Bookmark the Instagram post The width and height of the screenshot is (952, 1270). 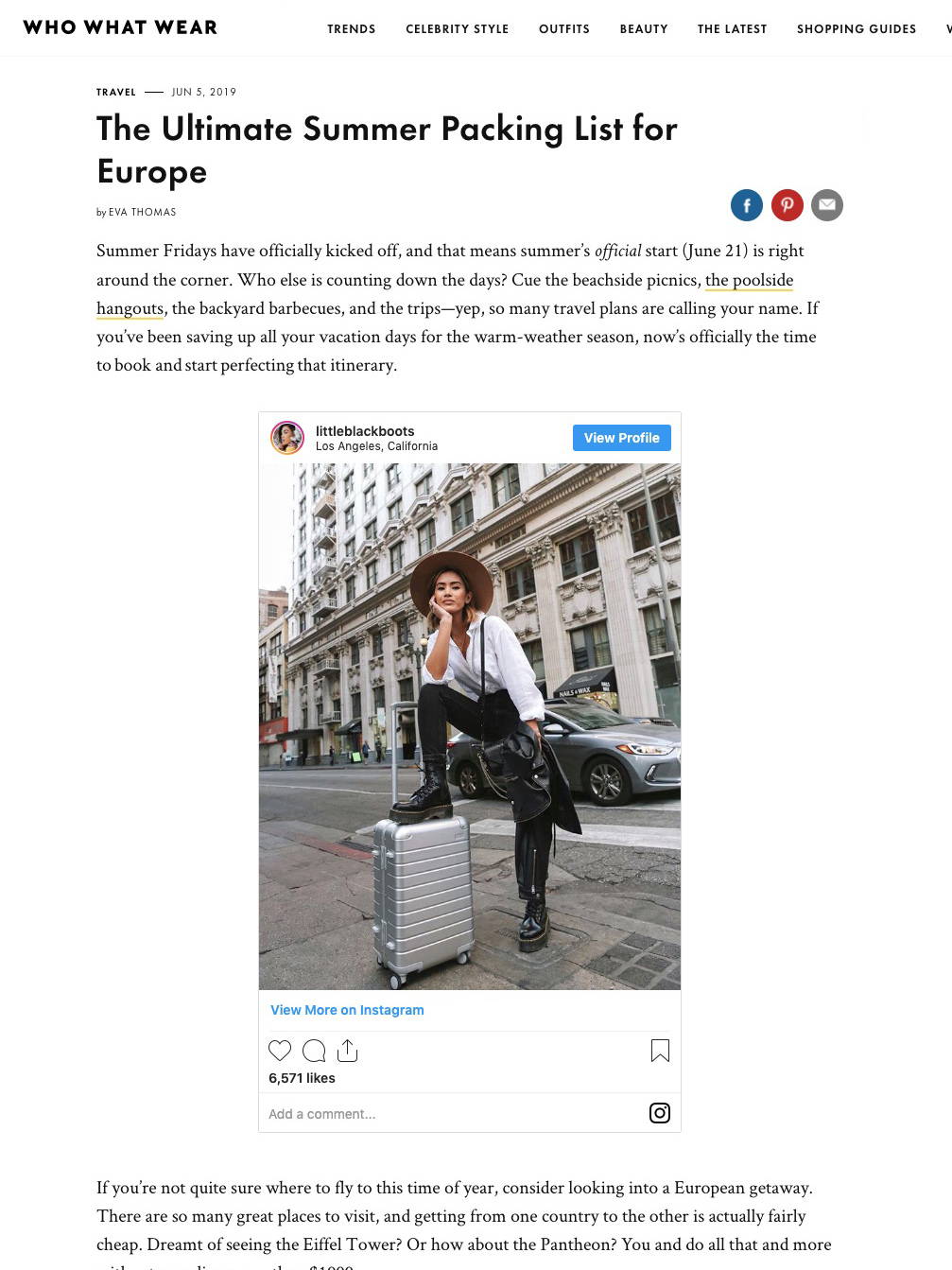(x=660, y=1051)
